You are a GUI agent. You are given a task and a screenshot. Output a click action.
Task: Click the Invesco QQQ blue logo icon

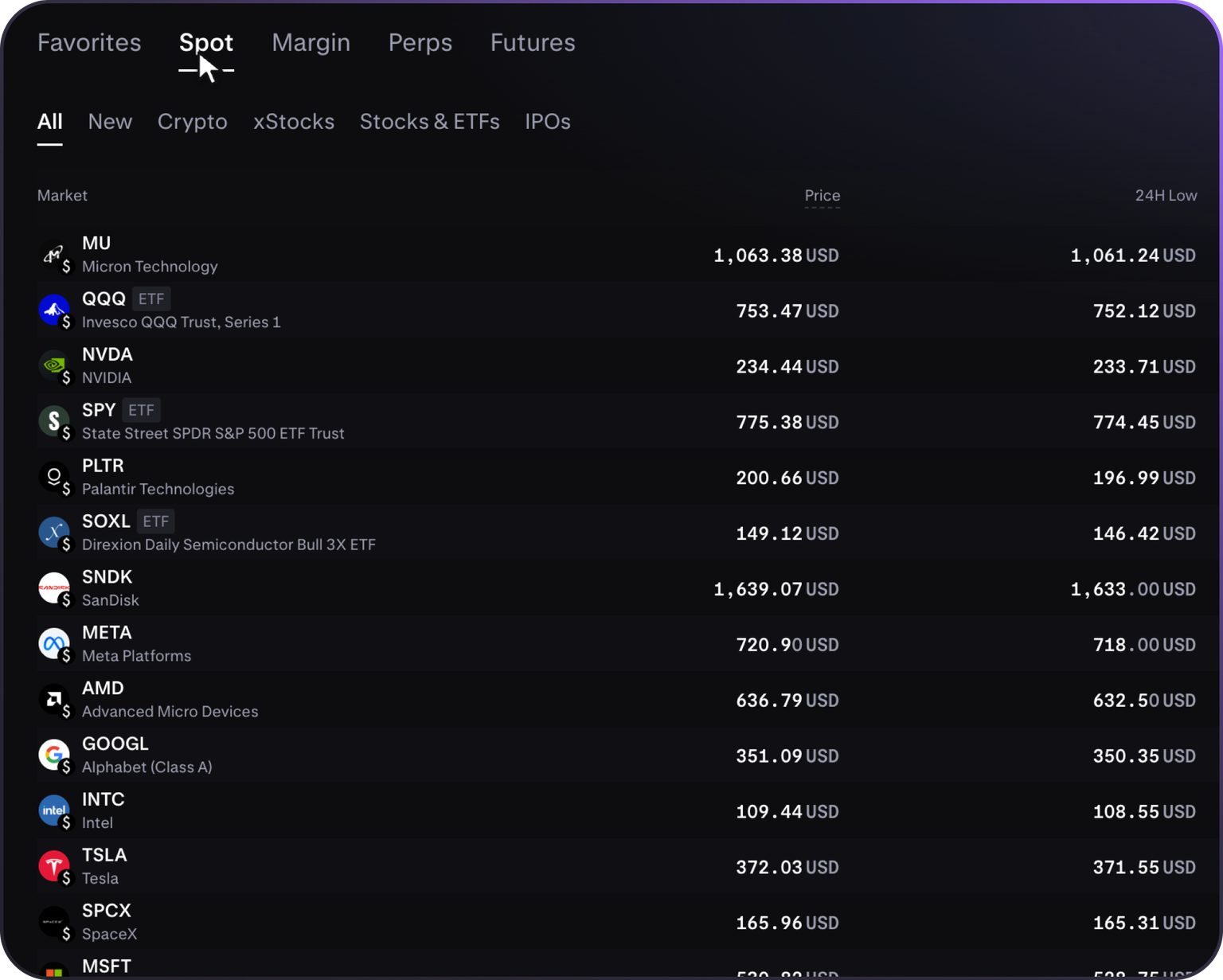[x=53, y=310]
